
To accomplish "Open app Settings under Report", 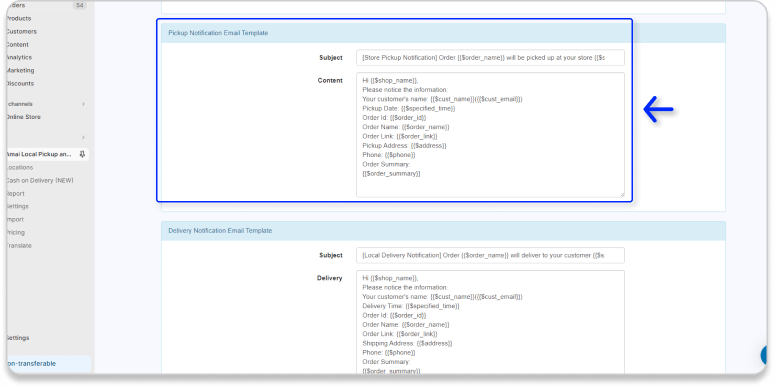I will (17, 206).
